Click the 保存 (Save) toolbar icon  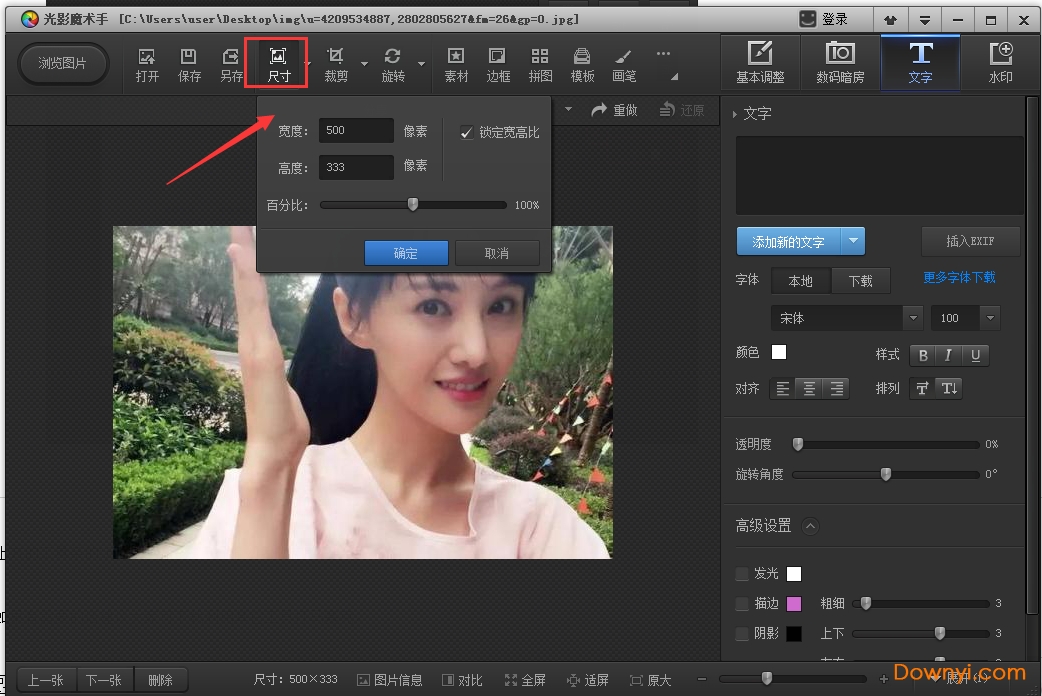click(189, 65)
